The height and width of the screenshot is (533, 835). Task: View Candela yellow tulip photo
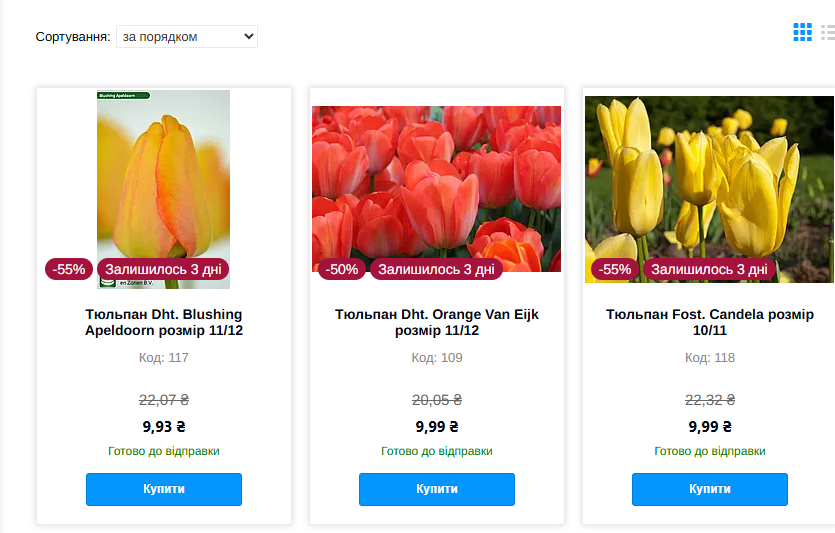click(x=709, y=180)
